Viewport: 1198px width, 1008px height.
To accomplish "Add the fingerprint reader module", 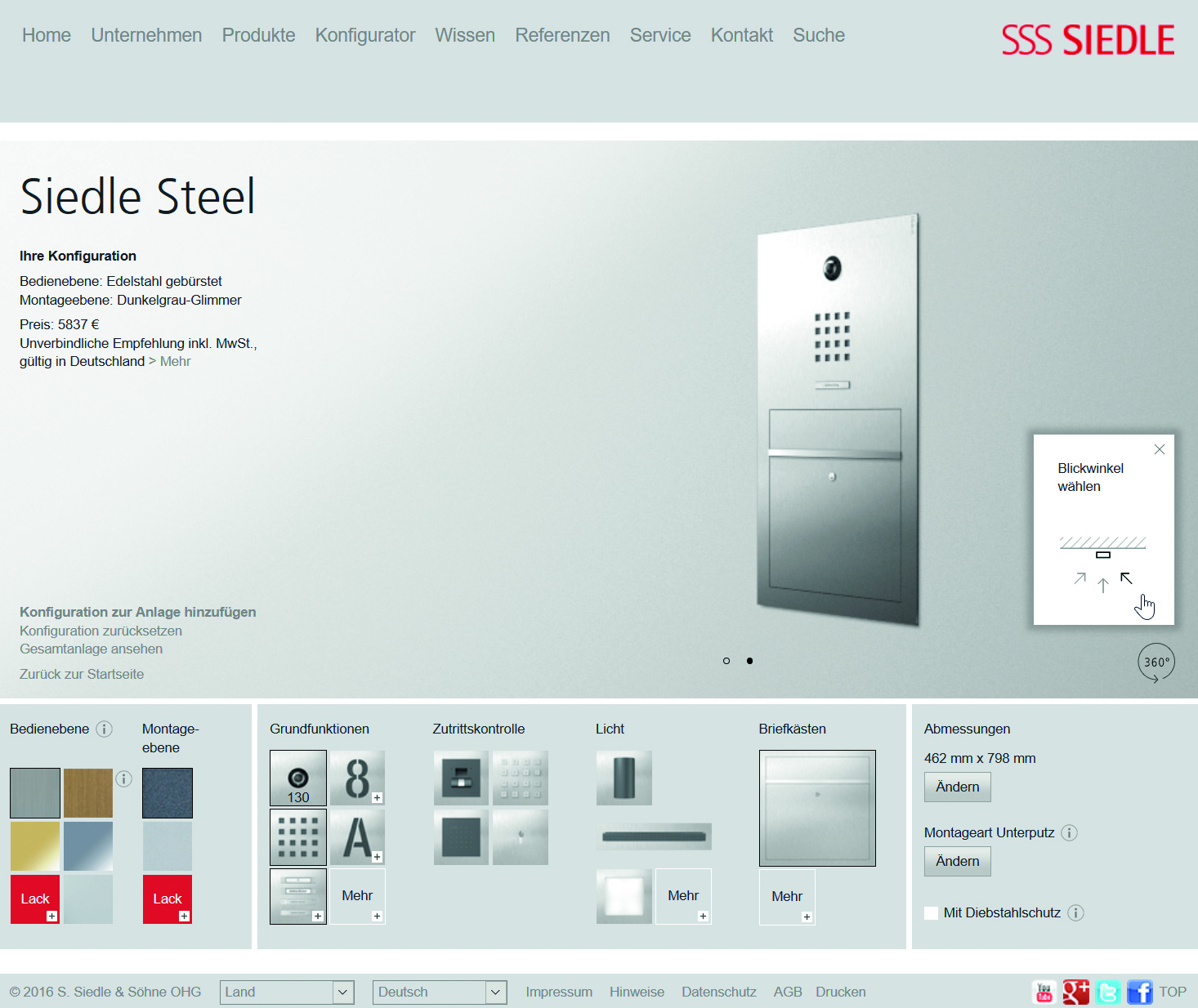I will [461, 778].
